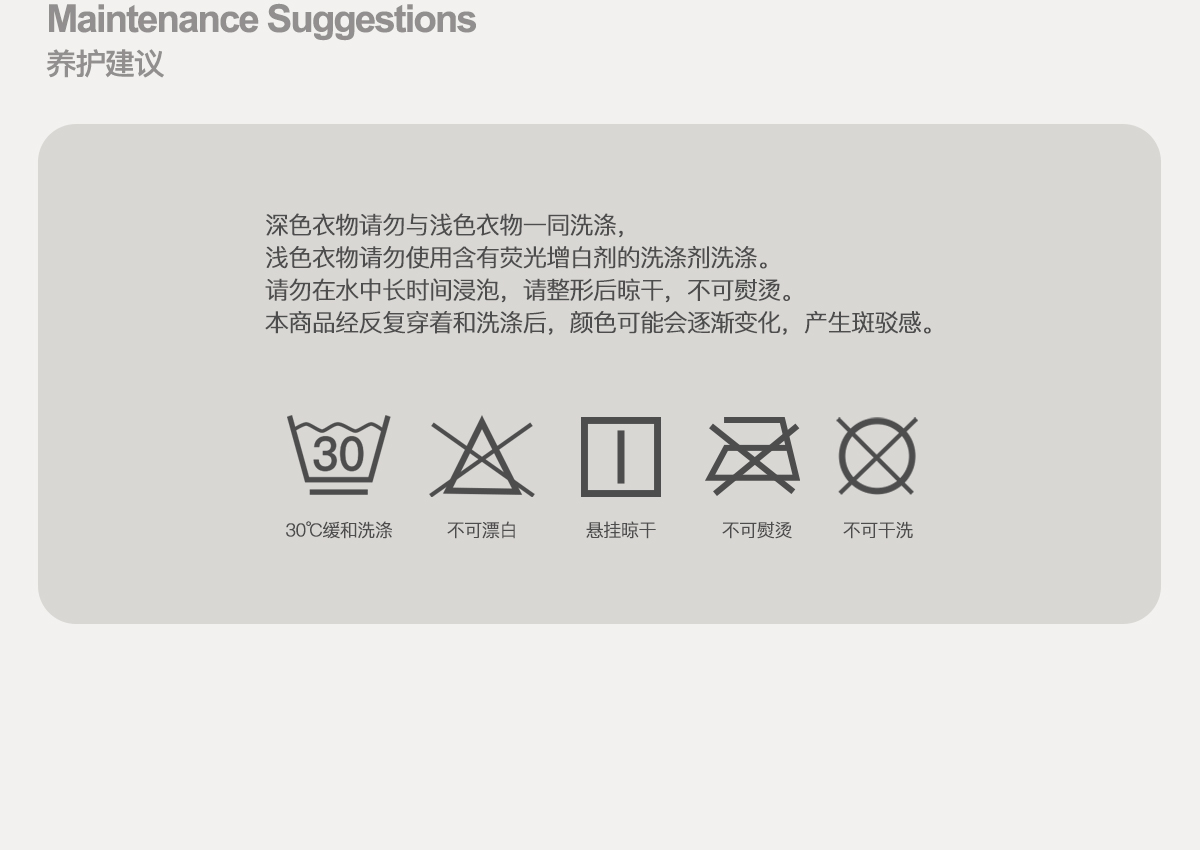Click the line about color gradually changing

(x=602, y=323)
